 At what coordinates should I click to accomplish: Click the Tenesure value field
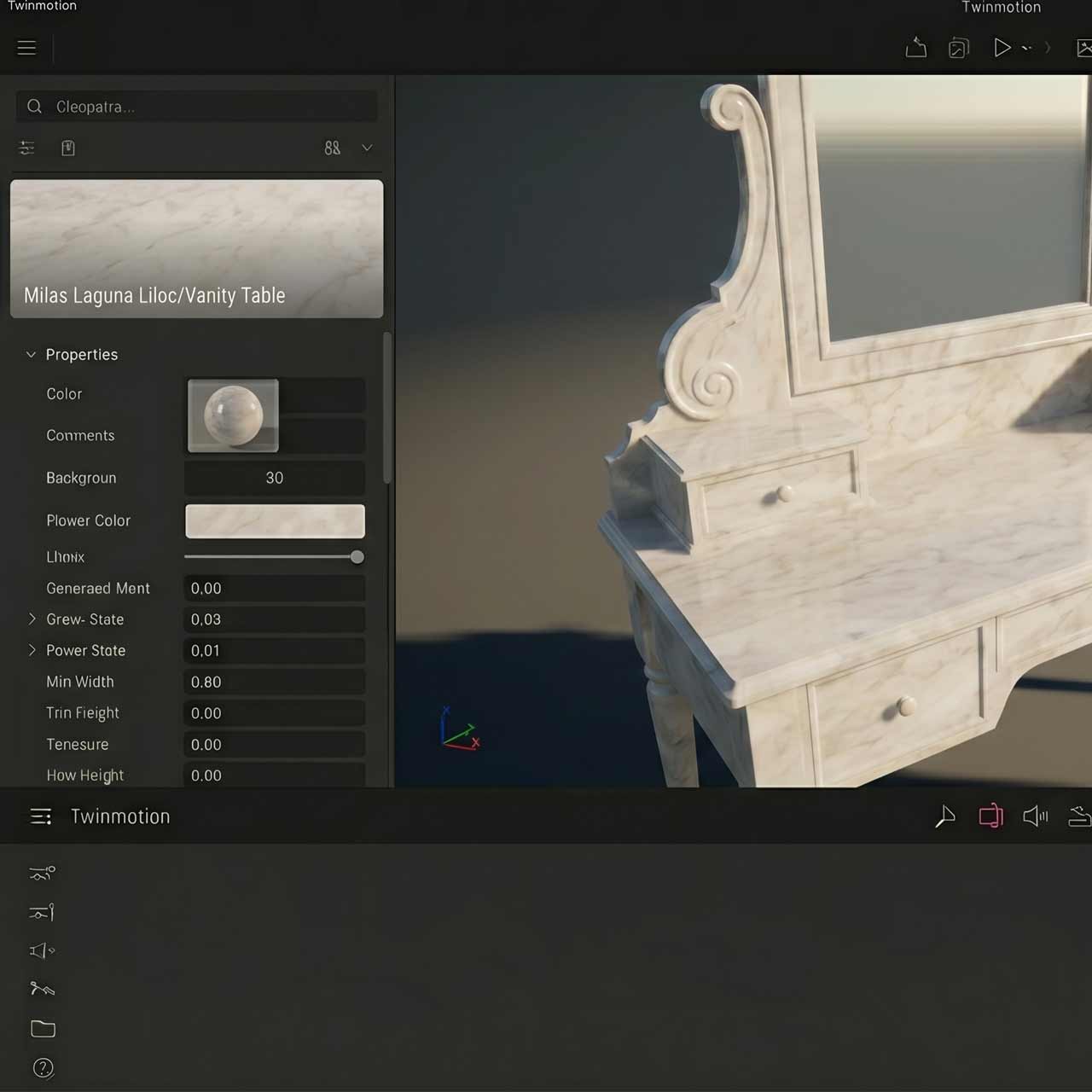coord(275,745)
